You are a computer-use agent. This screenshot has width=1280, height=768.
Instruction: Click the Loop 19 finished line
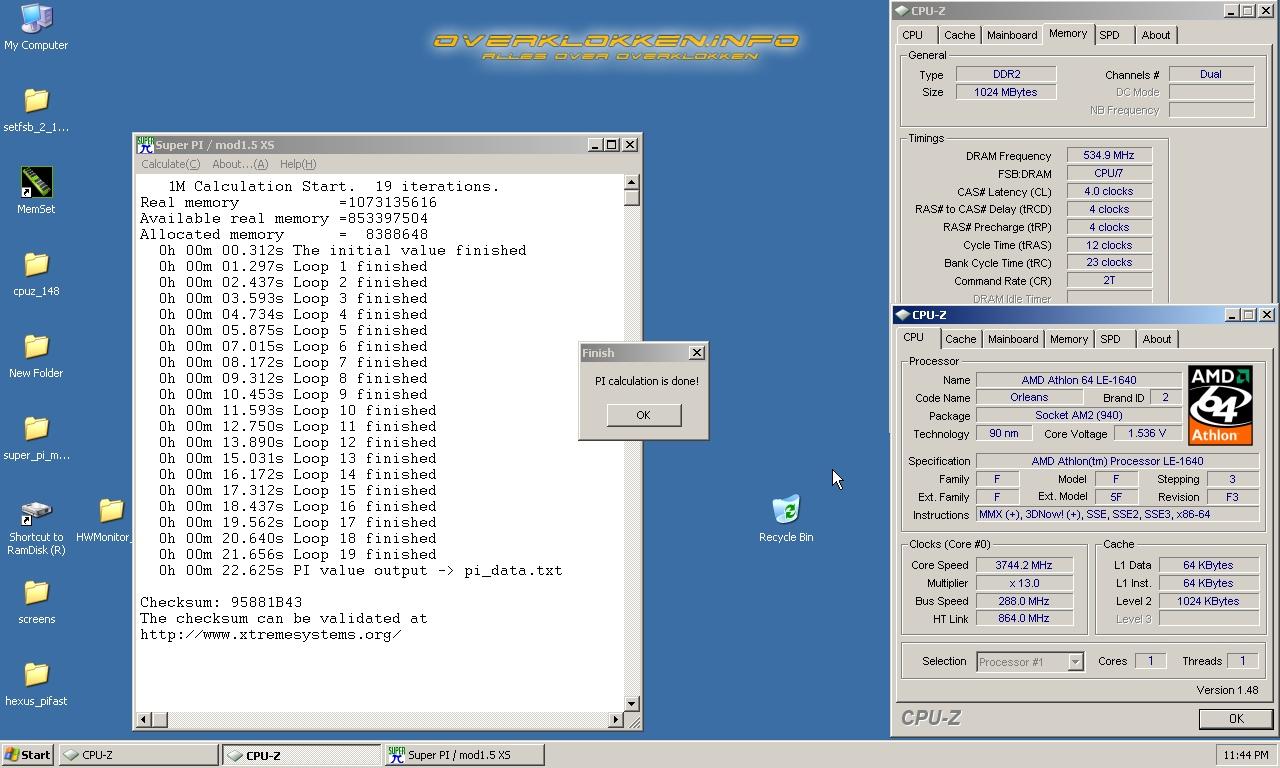point(298,555)
